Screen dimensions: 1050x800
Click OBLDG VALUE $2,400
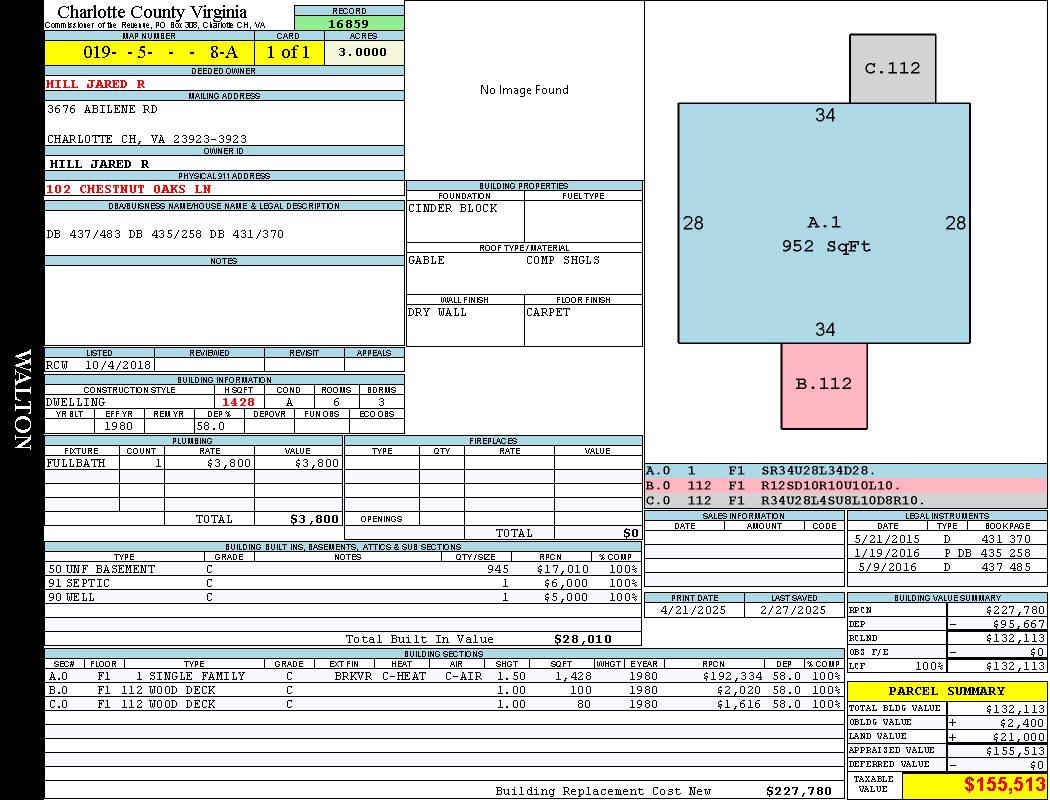1022,723
